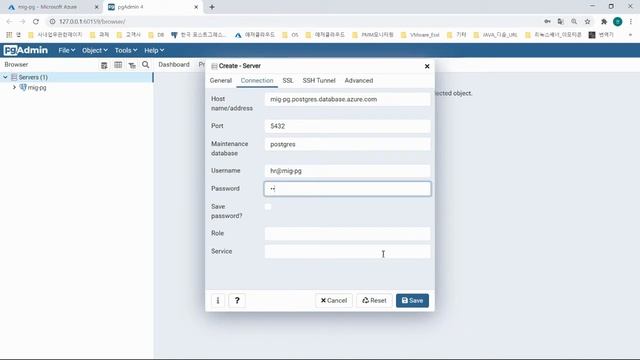Viewport: 640px width, 360px height.
Task: Click the zoom magnifier icon in address bar
Action: [574, 22]
